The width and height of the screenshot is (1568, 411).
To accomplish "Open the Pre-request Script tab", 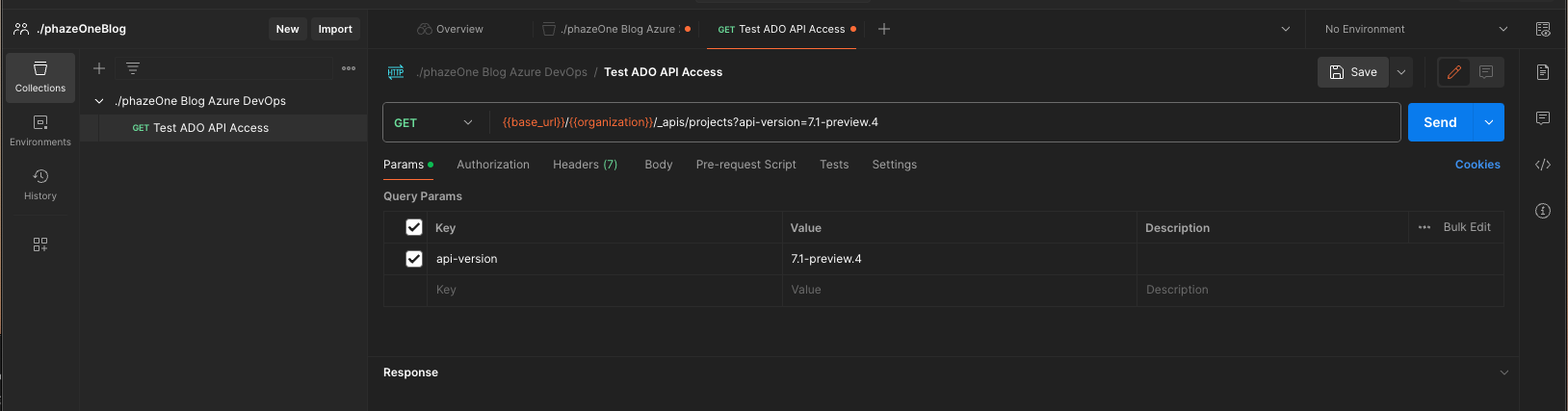I will (746, 165).
